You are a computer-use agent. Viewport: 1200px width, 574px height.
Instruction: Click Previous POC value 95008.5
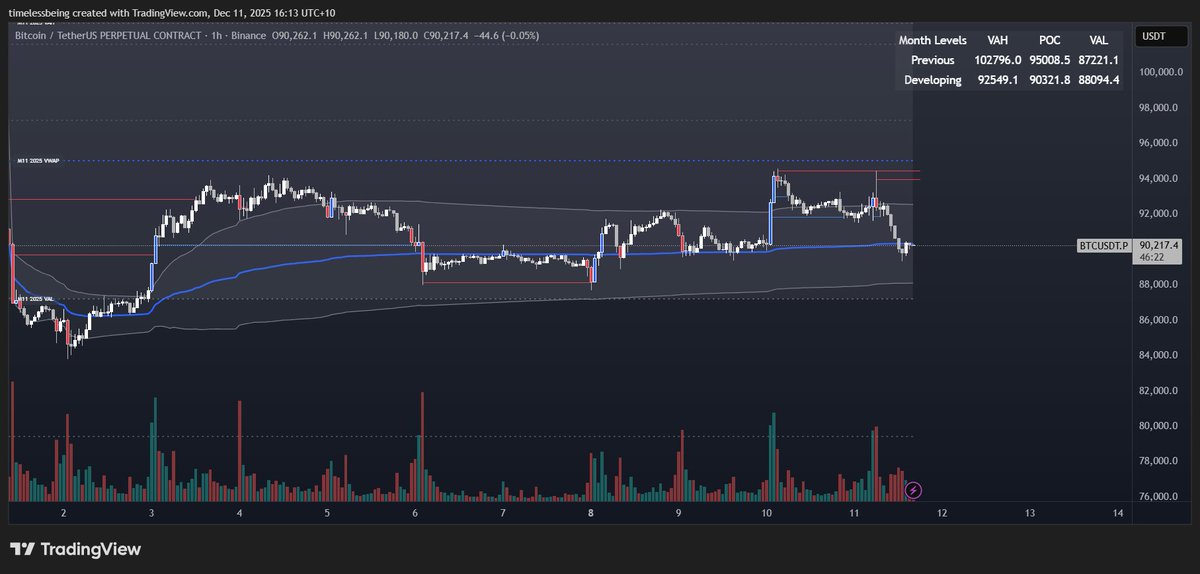point(1050,60)
